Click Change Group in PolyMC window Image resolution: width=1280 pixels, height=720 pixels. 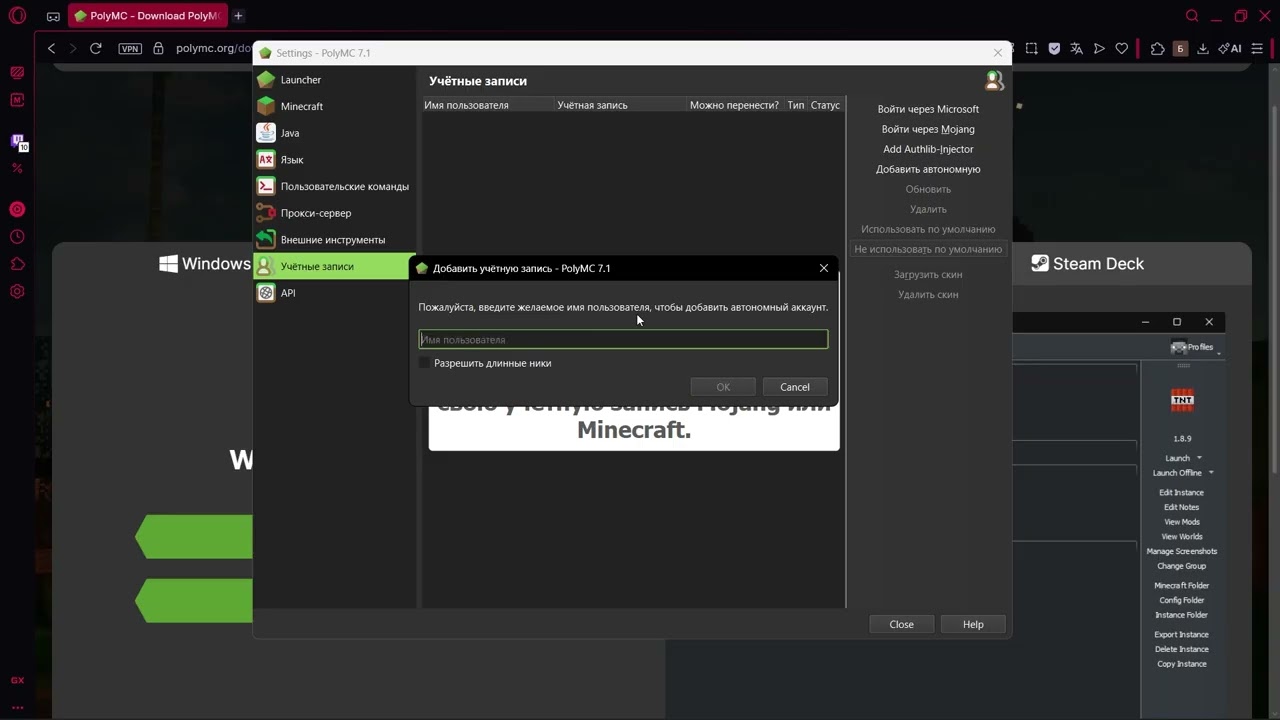[1181, 566]
